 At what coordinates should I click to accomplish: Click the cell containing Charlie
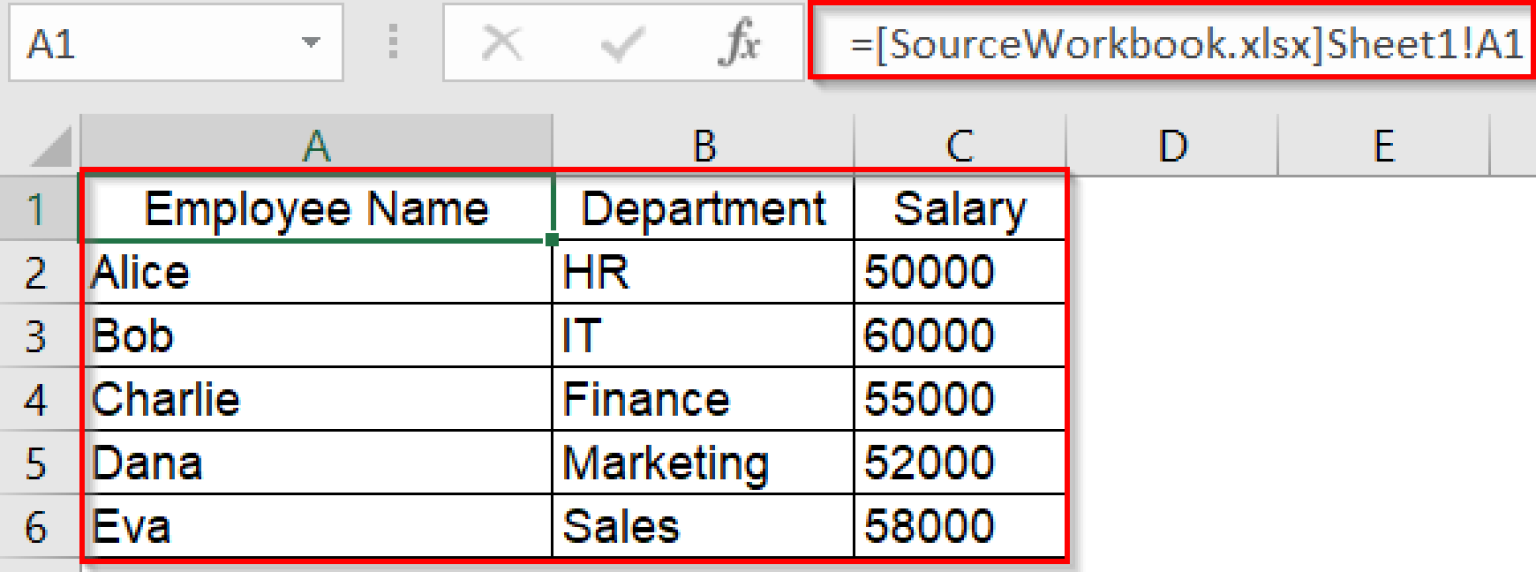(316, 400)
